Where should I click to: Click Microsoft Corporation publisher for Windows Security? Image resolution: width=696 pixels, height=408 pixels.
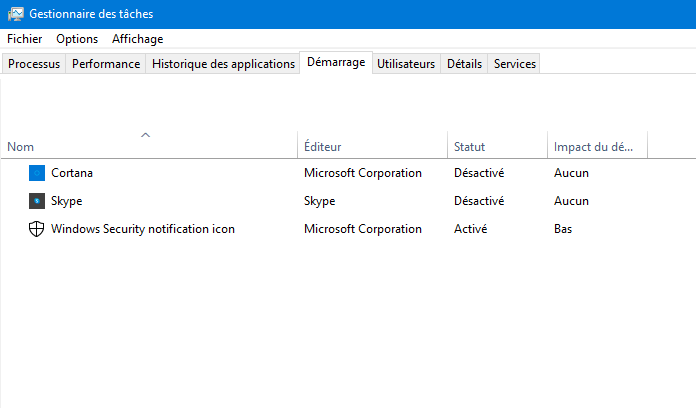tap(363, 229)
